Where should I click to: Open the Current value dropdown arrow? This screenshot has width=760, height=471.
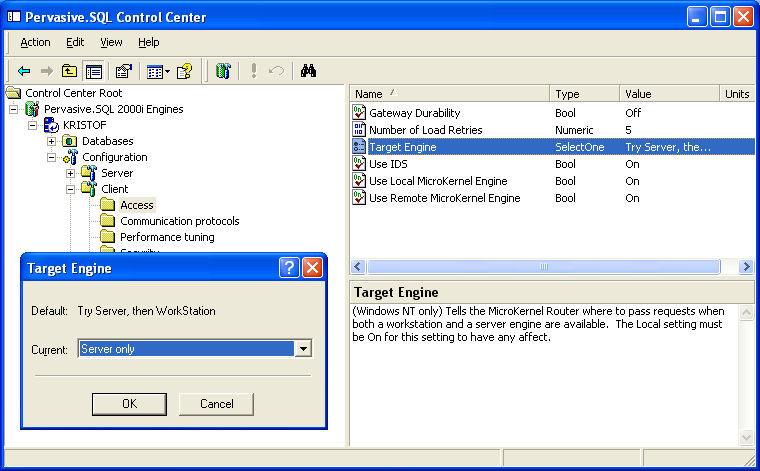click(303, 348)
